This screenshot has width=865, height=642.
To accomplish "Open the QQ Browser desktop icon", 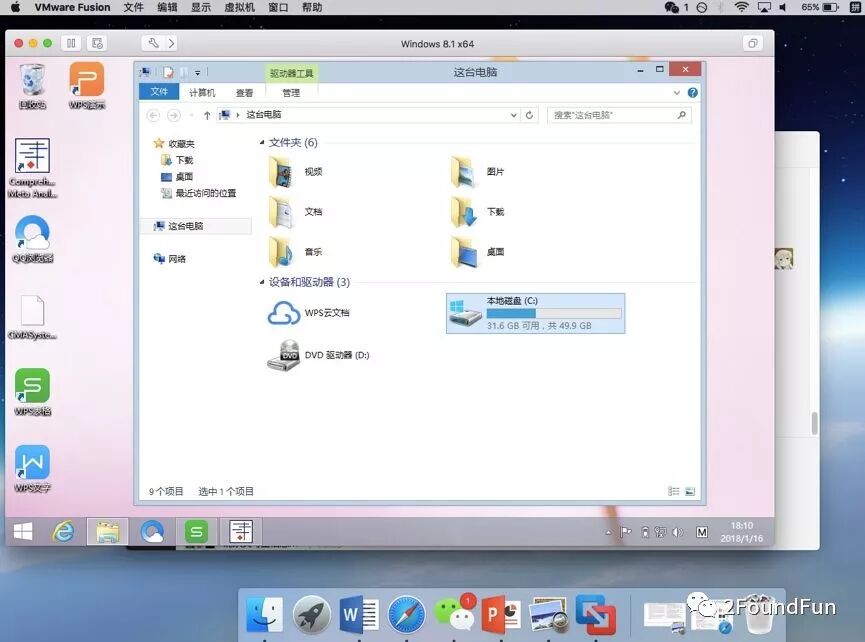I will (32, 239).
